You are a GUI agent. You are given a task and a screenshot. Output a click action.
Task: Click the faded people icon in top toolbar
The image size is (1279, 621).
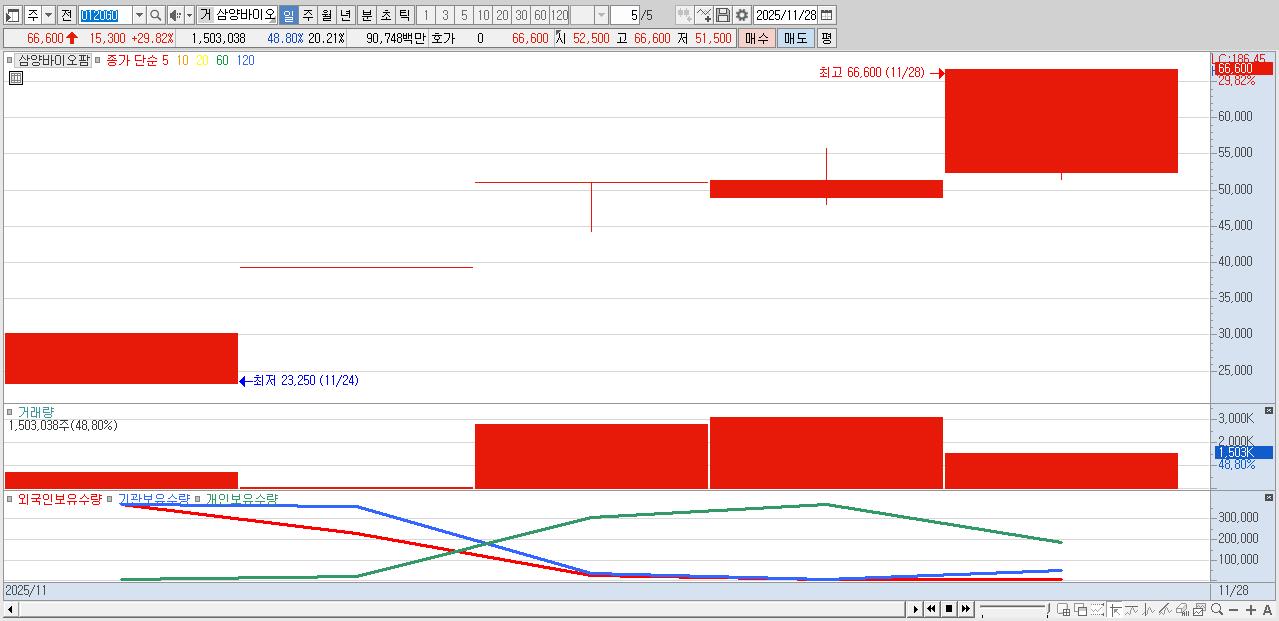pyautogui.click(x=684, y=15)
